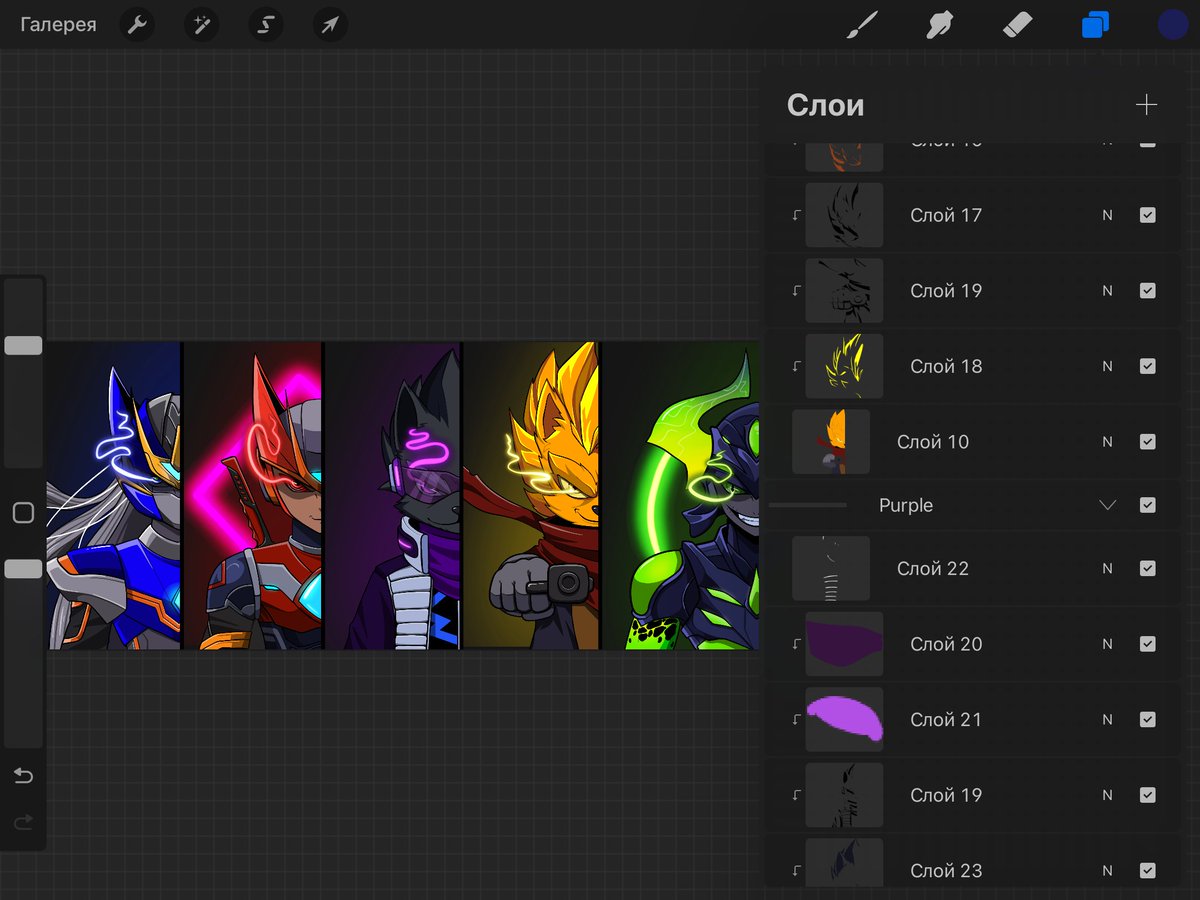The image size is (1200, 900).
Task: Toggle visibility of Слой 17
Action: [x=1147, y=215]
